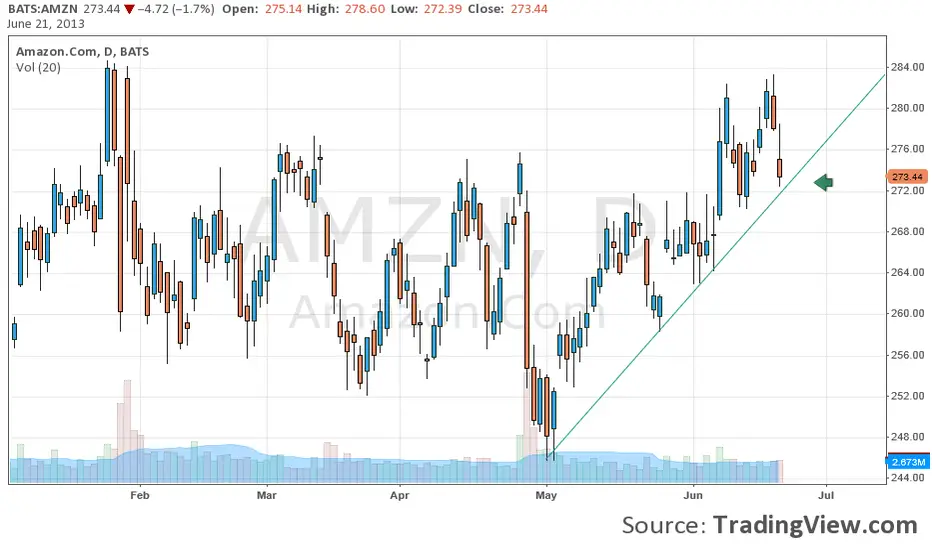Click the 260.00 price axis label

pyautogui.click(x=907, y=313)
